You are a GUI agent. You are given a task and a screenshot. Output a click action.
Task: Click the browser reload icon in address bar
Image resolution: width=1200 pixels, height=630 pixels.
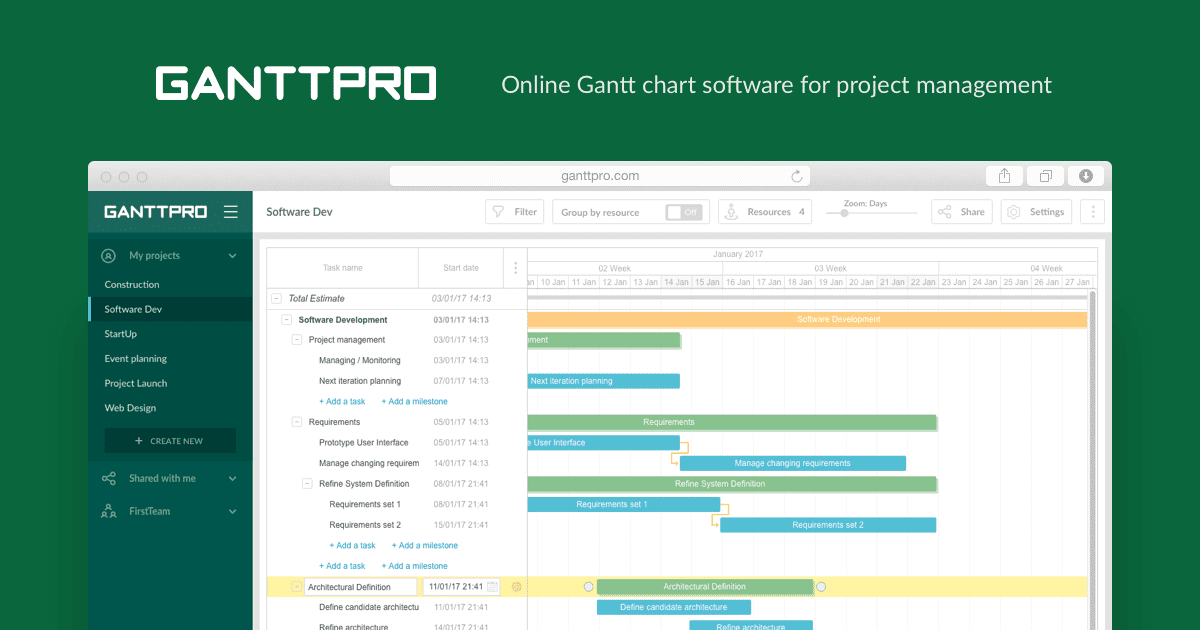(x=797, y=176)
